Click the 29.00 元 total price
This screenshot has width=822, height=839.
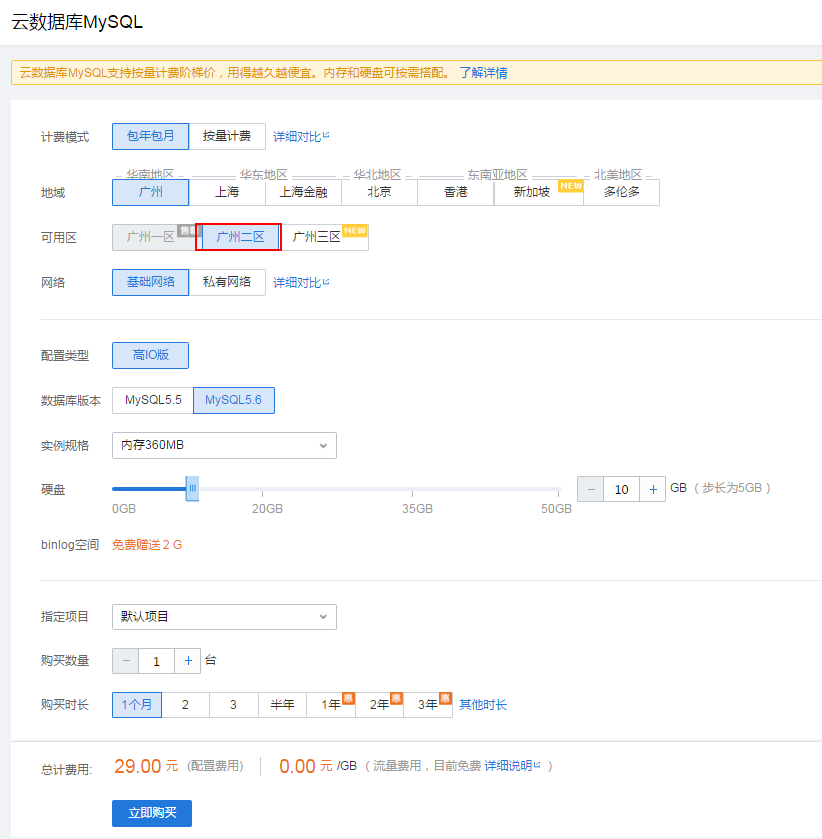click(146, 766)
